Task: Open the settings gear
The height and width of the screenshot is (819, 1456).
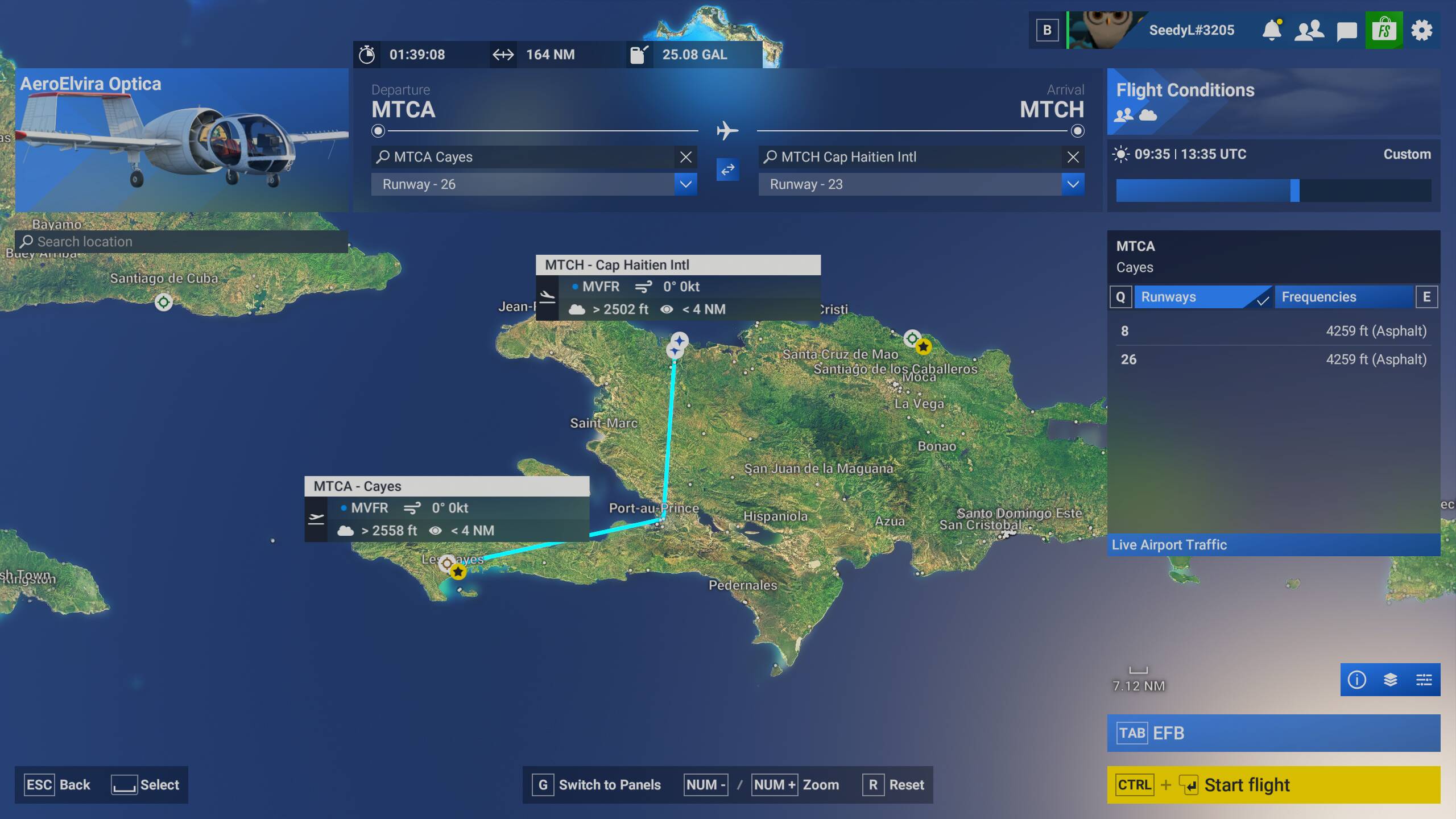Action: coord(1421,30)
